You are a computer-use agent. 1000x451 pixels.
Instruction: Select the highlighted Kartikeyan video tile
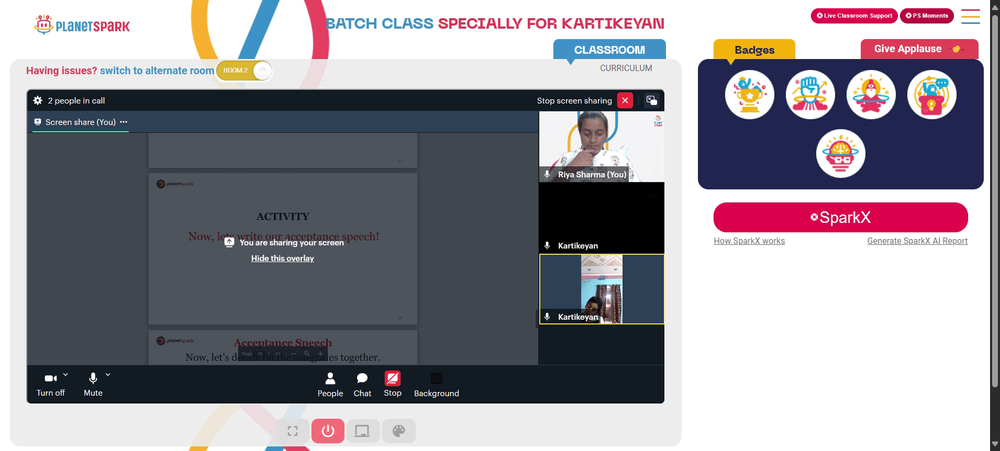tap(601, 289)
